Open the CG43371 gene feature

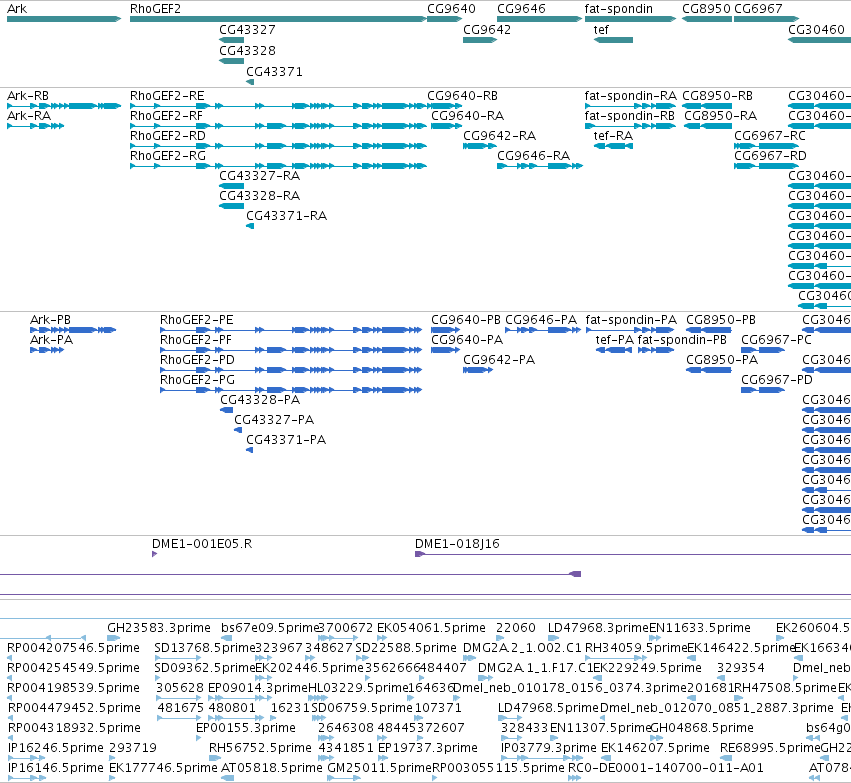coord(250,82)
